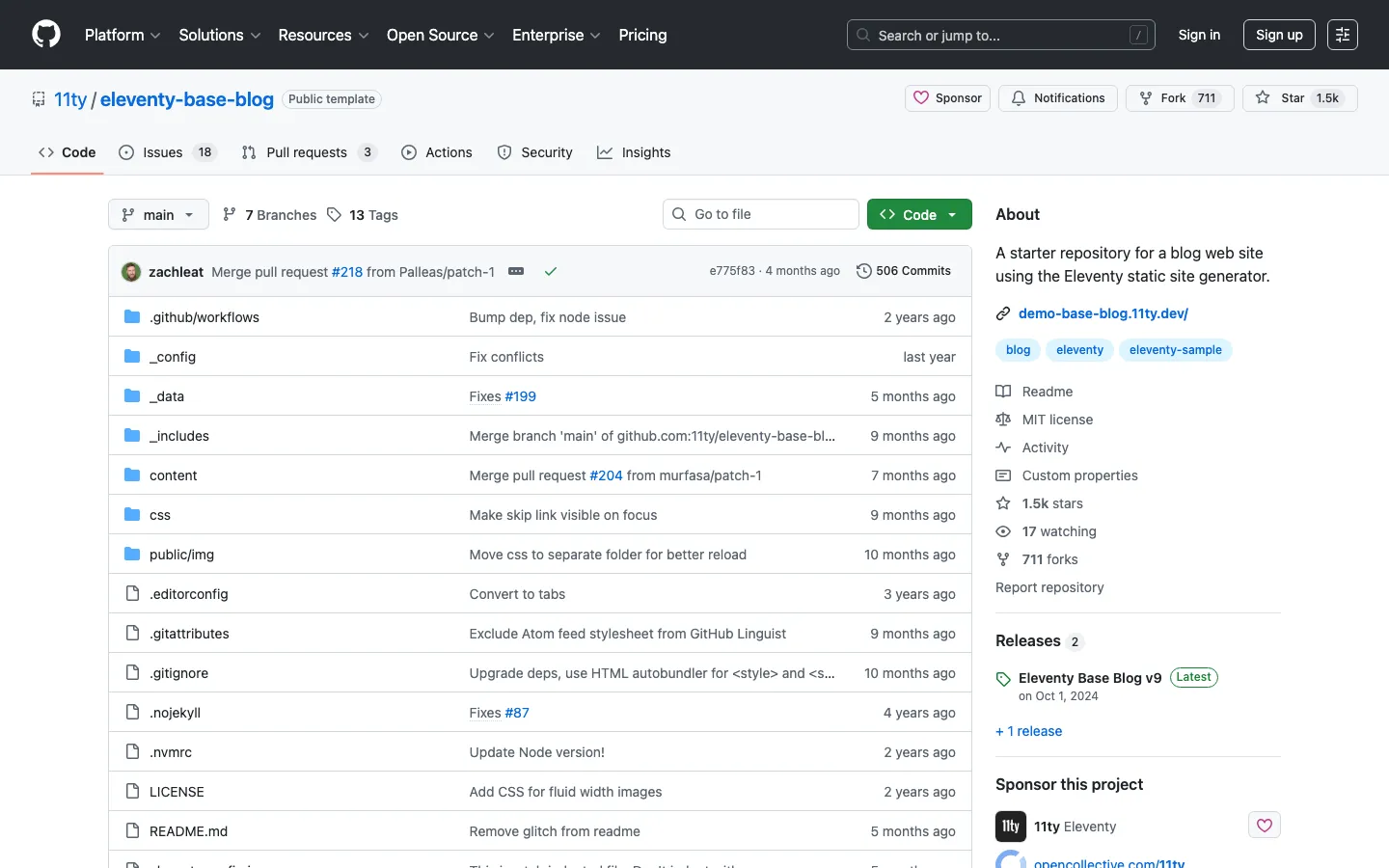Expand the Open Source menu
Screen dimensions: 1389x868
click(x=441, y=35)
